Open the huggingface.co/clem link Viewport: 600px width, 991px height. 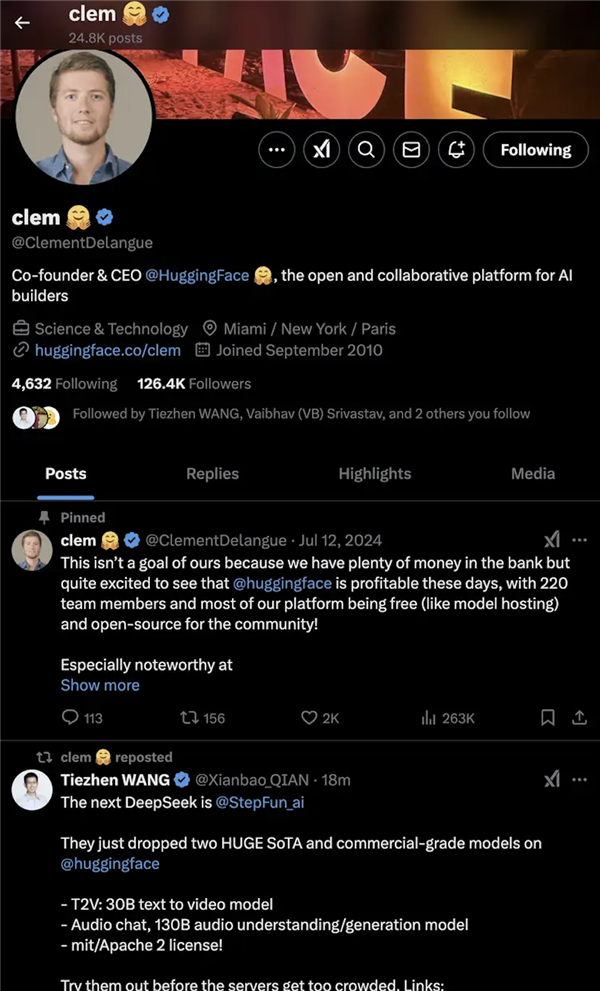tap(107, 350)
